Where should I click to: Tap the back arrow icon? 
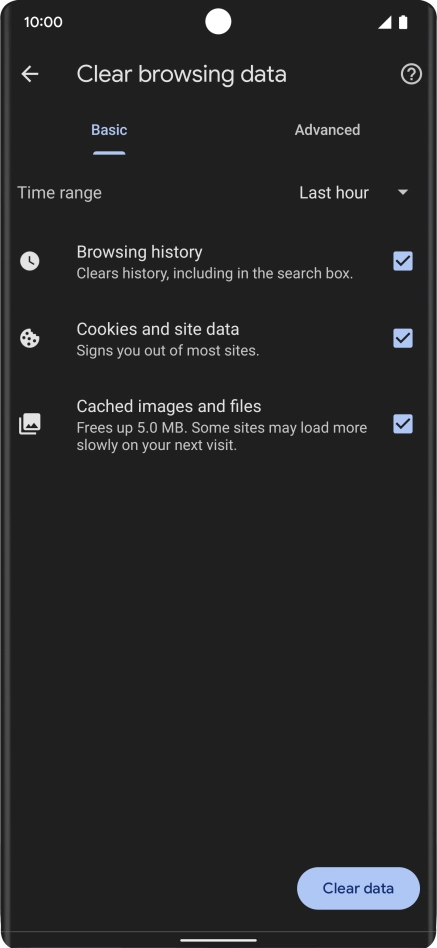point(30,74)
